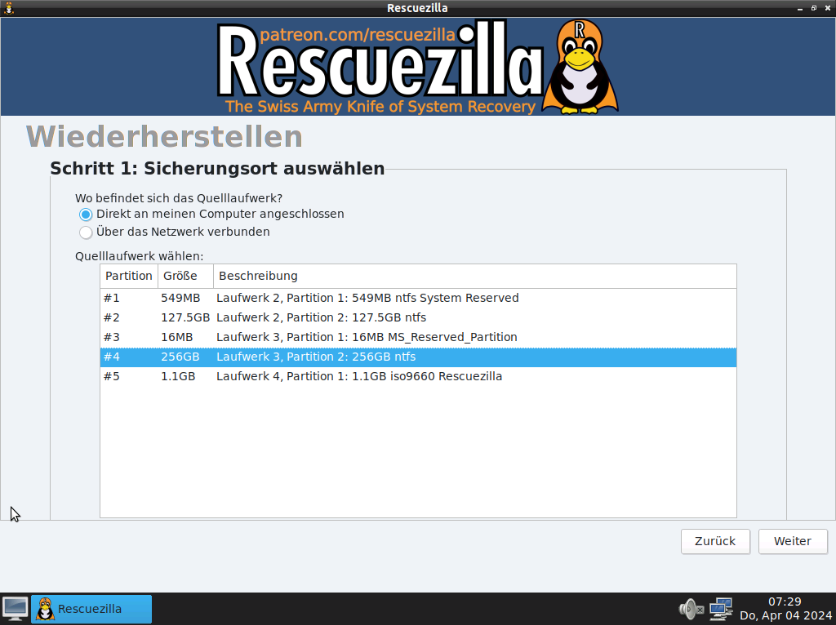Go back with the Zurück button
This screenshot has width=836, height=625.
715,541
